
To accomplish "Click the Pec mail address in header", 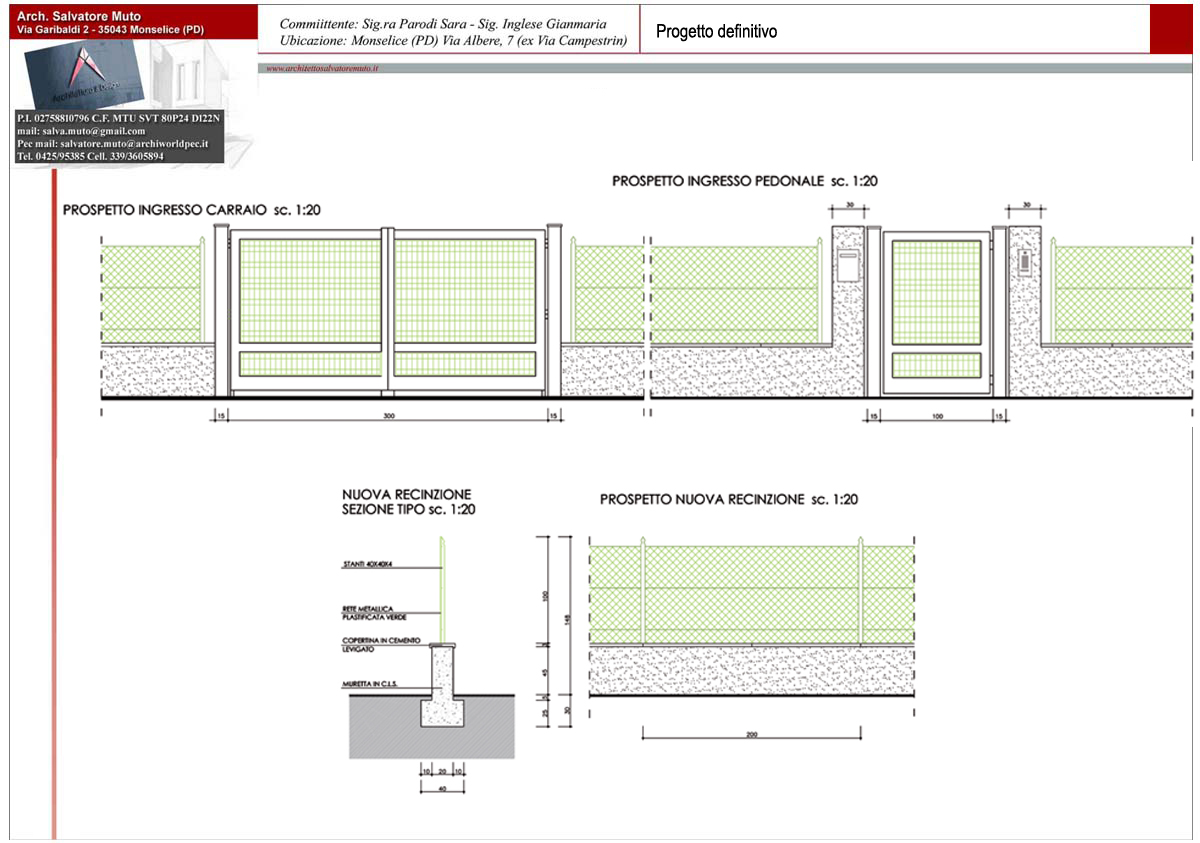I will click(x=112, y=144).
